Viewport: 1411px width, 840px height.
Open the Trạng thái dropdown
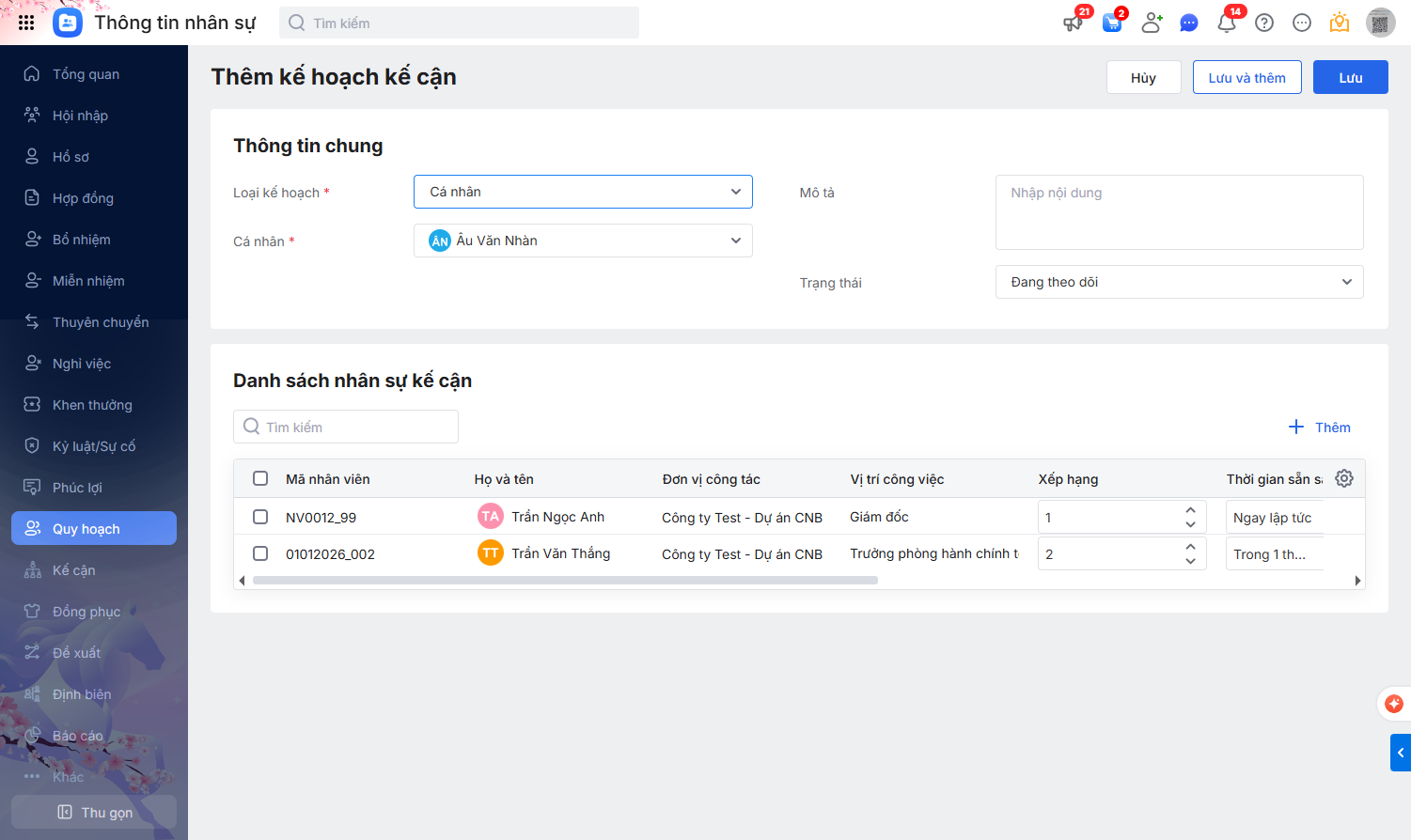(x=1179, y=282)
